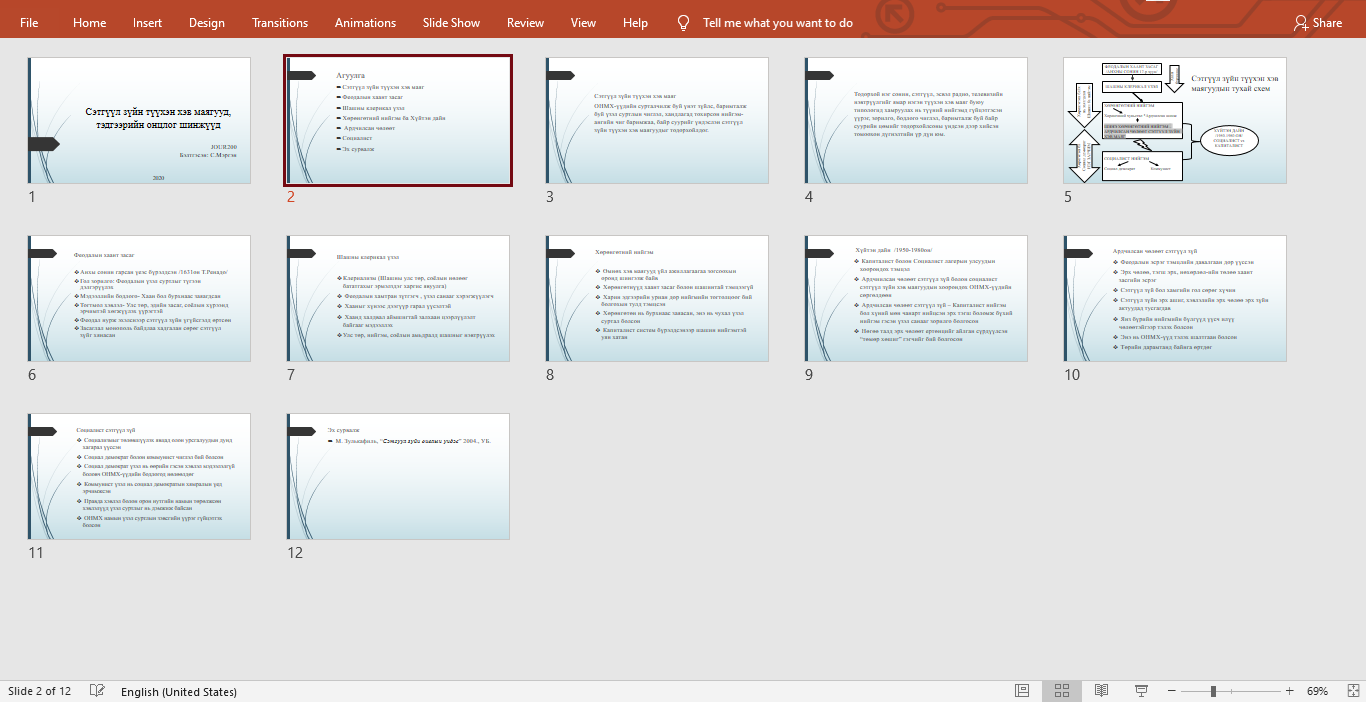Viewport: 1366px width, 702px height.
Task: Open the File menu
Action: point(29,22)
